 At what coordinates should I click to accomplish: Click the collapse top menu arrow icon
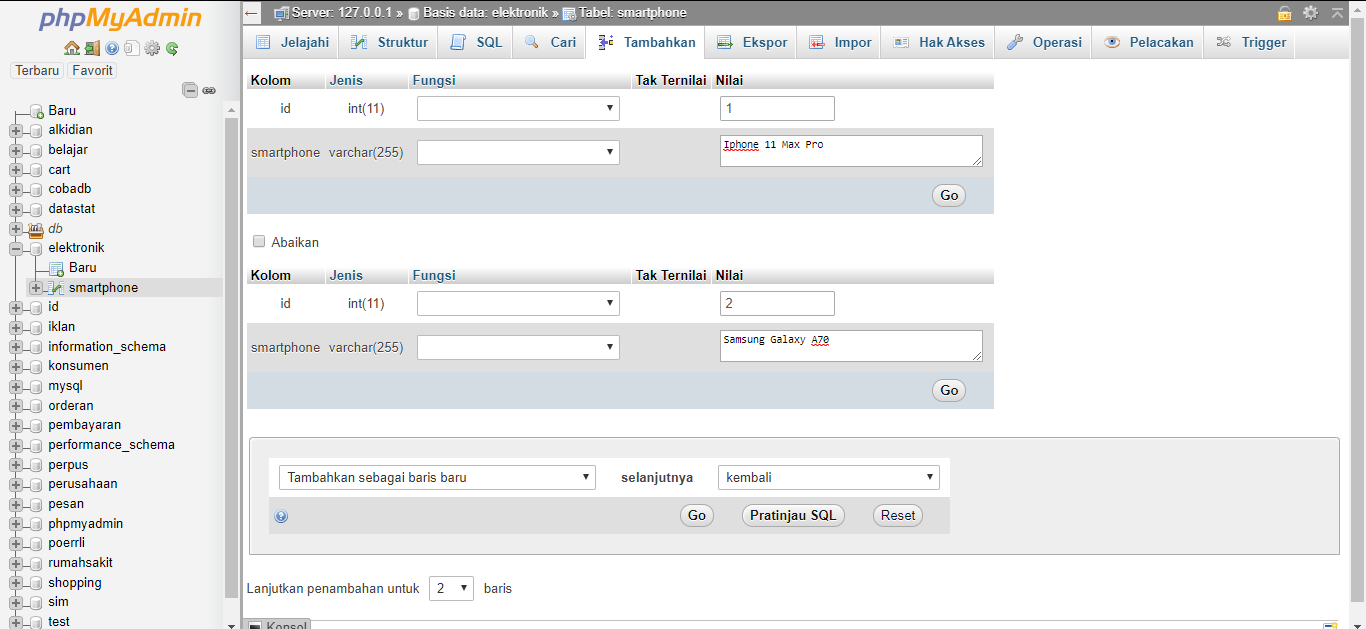pos(1338,13)
